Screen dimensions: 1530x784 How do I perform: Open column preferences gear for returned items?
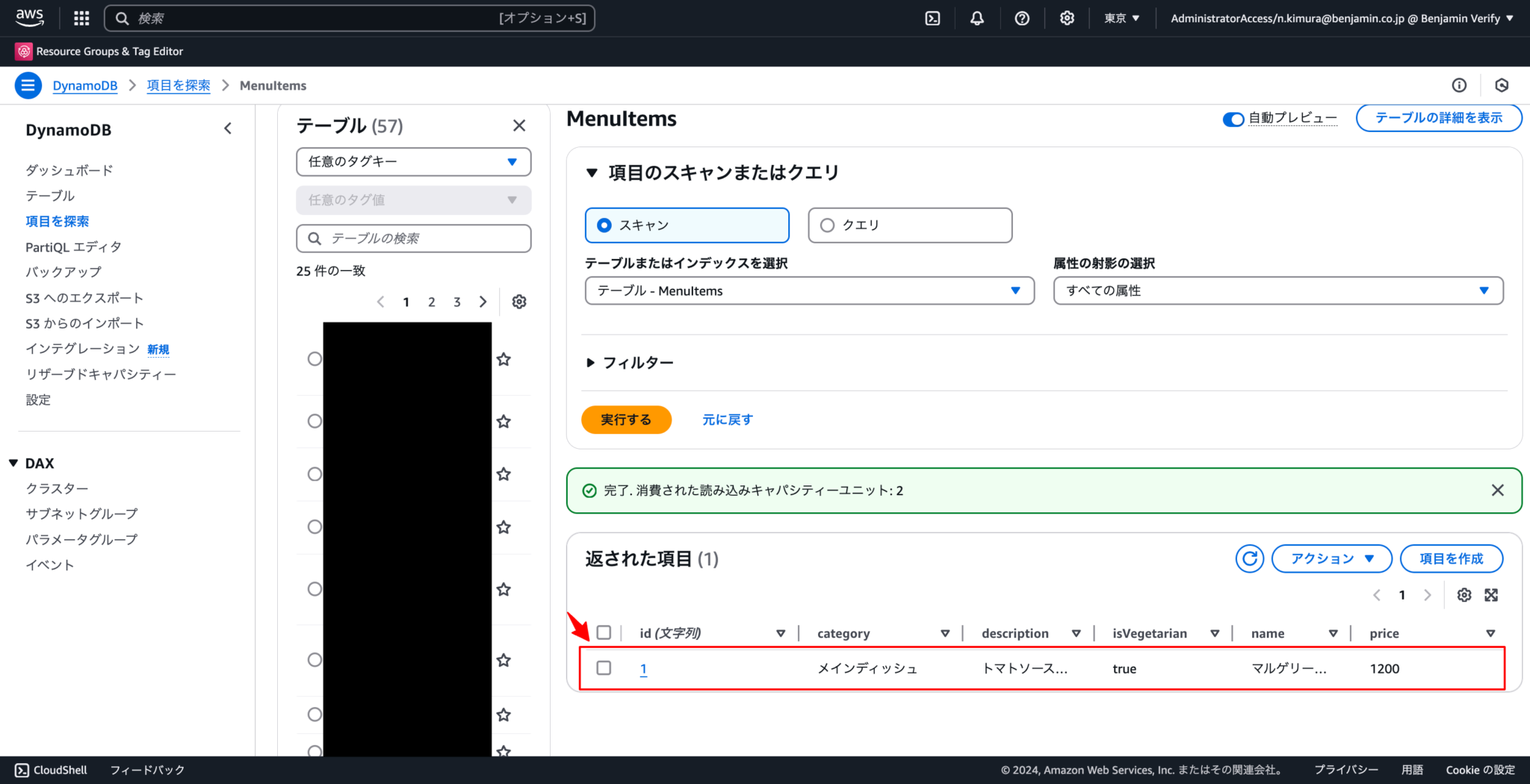1464,594
